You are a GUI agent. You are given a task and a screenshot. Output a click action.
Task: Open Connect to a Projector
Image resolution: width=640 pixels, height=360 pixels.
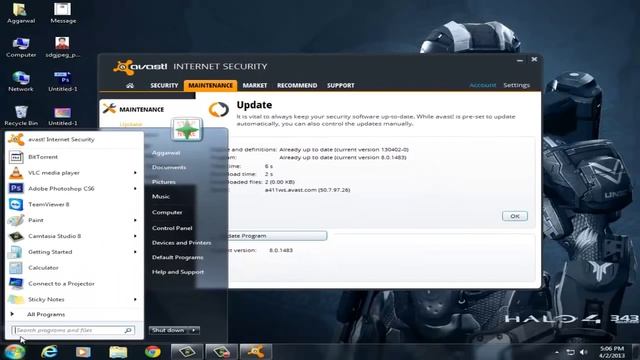tap(74, 283)
